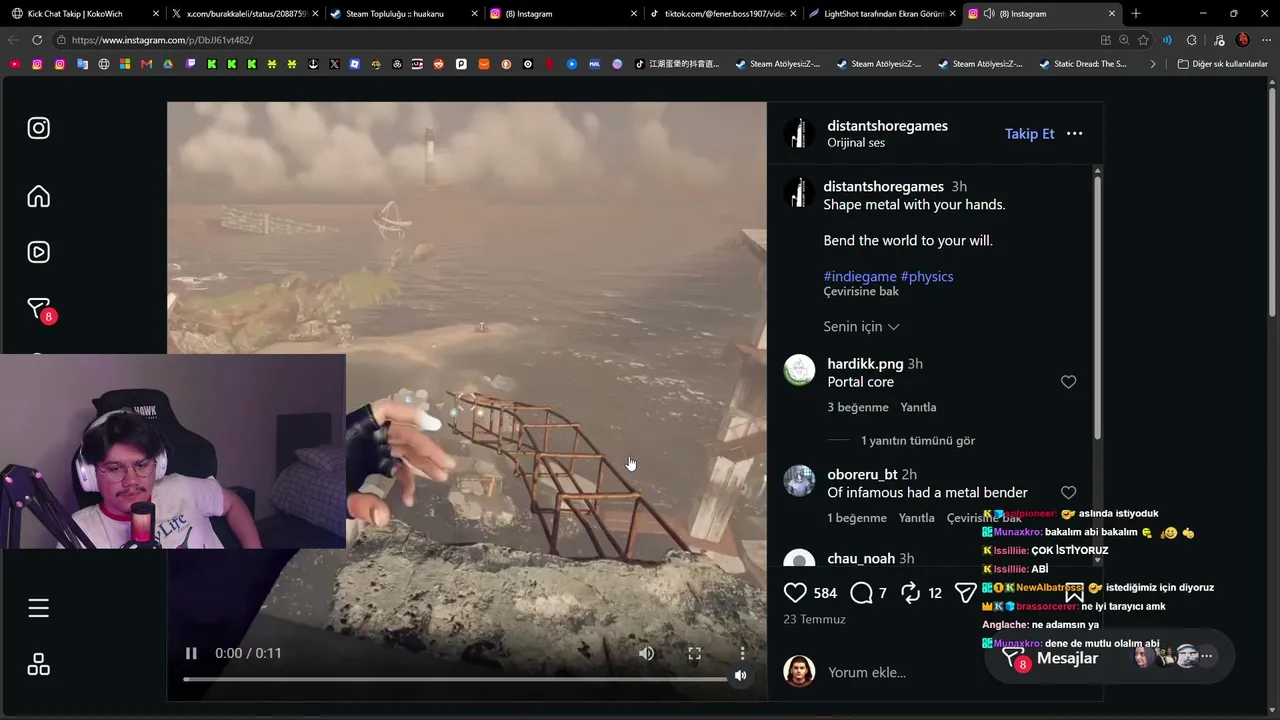This screenshot has height=720, width=1280.
Task: Open the post's three-dot options menu
Action: tap(1074, 134)
